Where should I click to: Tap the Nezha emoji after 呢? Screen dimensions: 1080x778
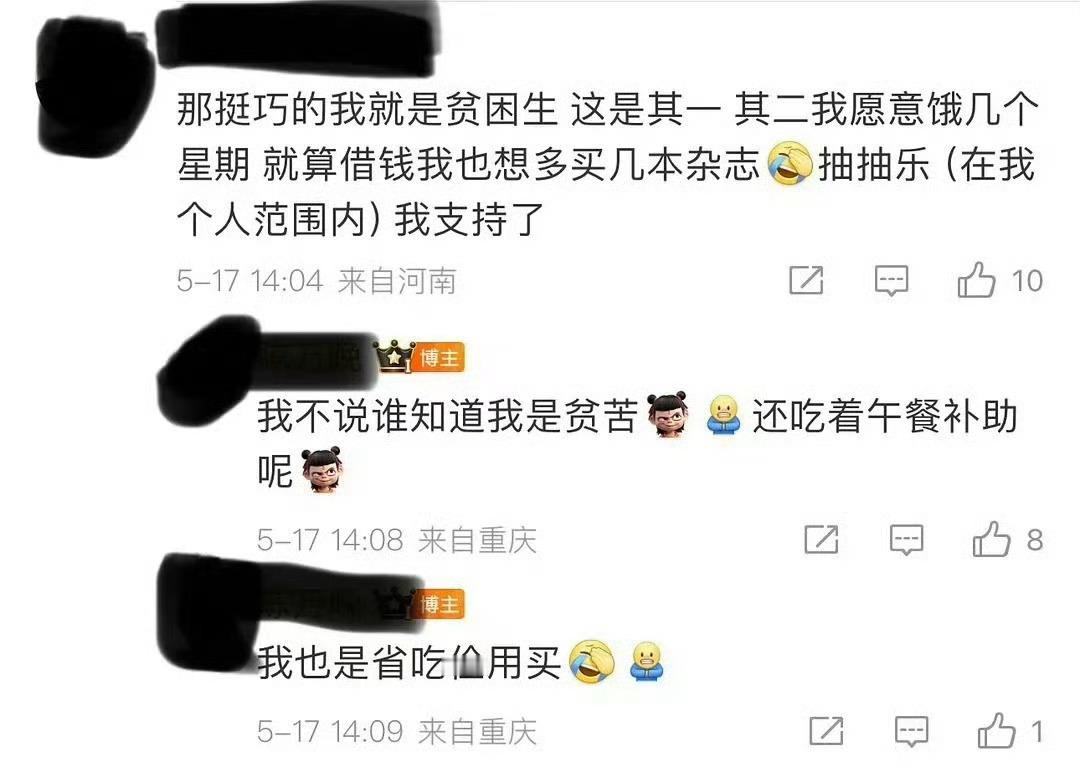322,470
